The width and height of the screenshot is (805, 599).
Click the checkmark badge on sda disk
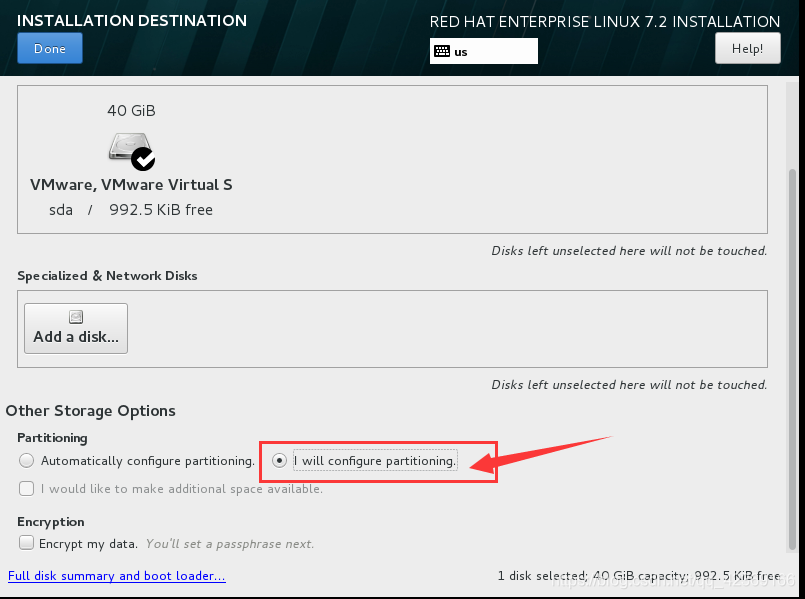point(143,159)
